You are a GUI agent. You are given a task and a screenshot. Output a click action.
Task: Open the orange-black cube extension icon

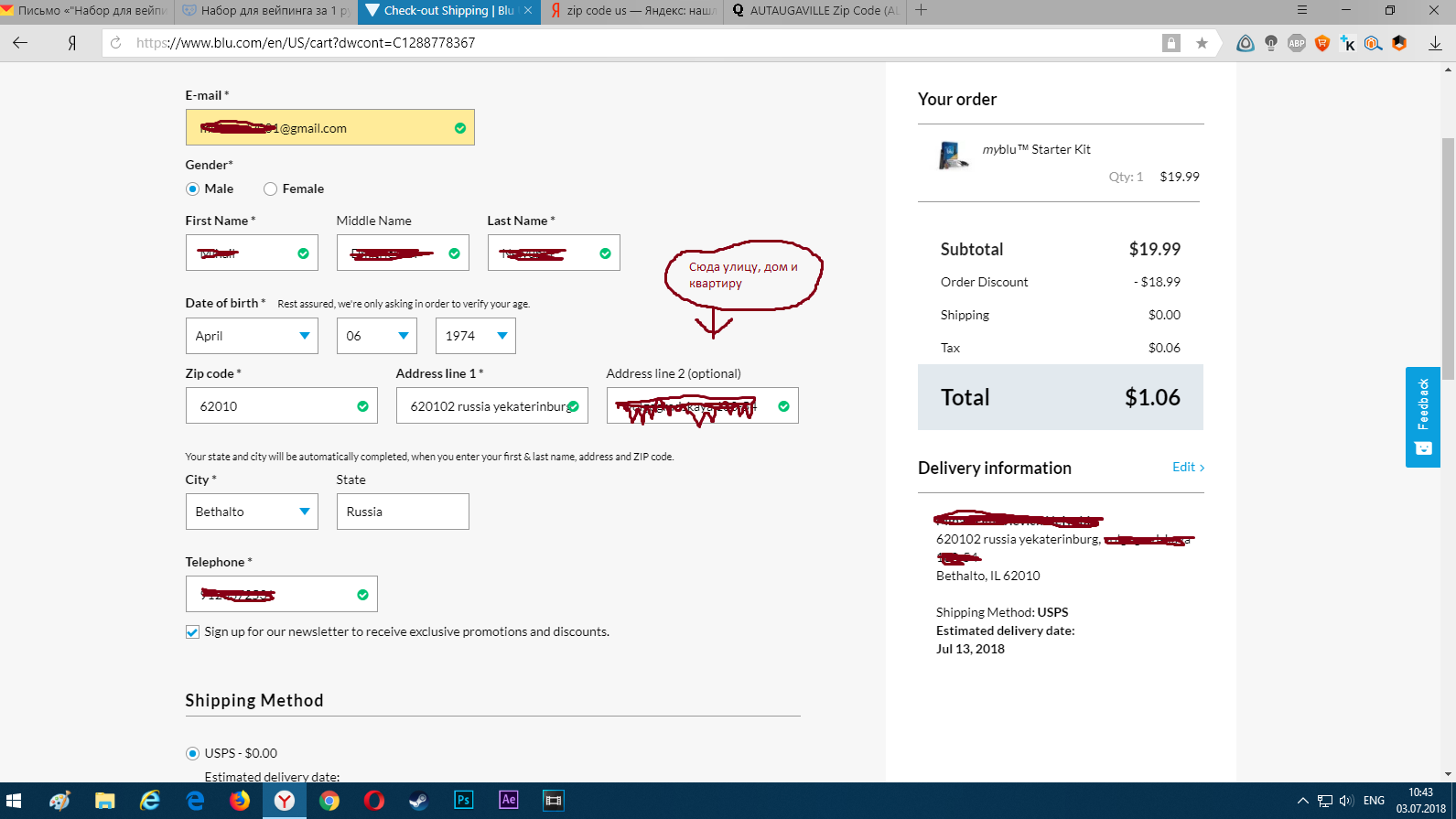click(x=1399, y=43)
